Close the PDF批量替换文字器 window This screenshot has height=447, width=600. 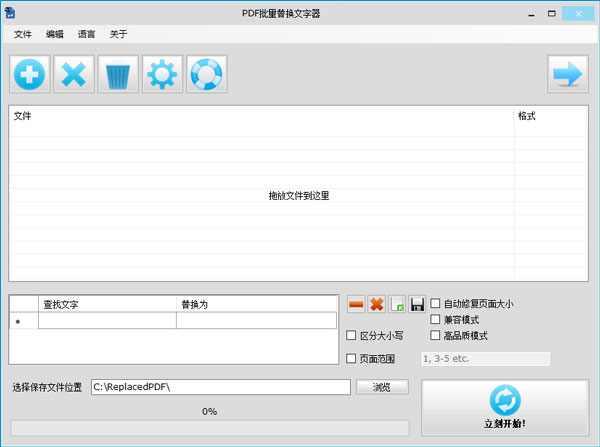point(578,14)
